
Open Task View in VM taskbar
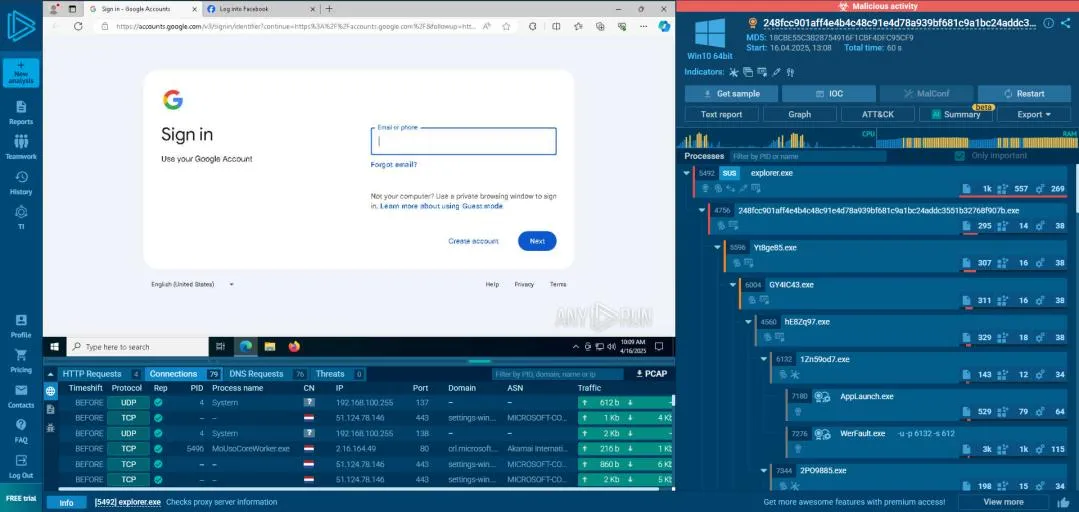click(221, 347)
